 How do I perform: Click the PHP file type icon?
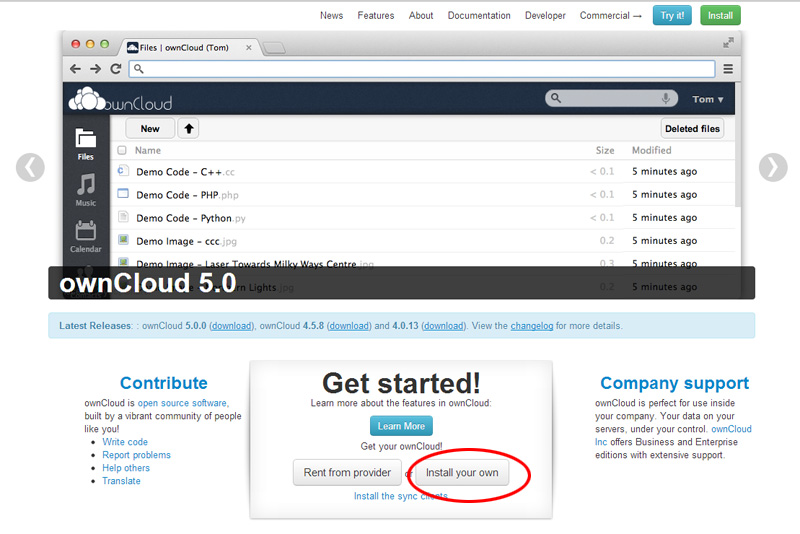pyautogui.click(x=123, y=194)
